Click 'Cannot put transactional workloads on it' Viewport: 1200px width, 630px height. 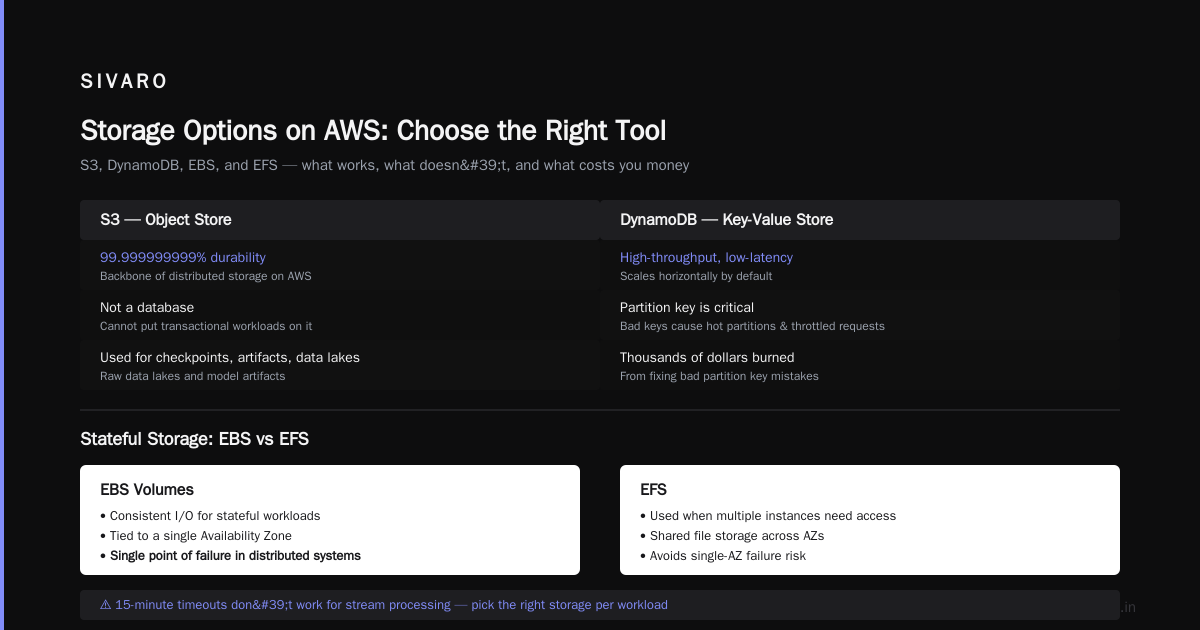(x=206, y=326)
